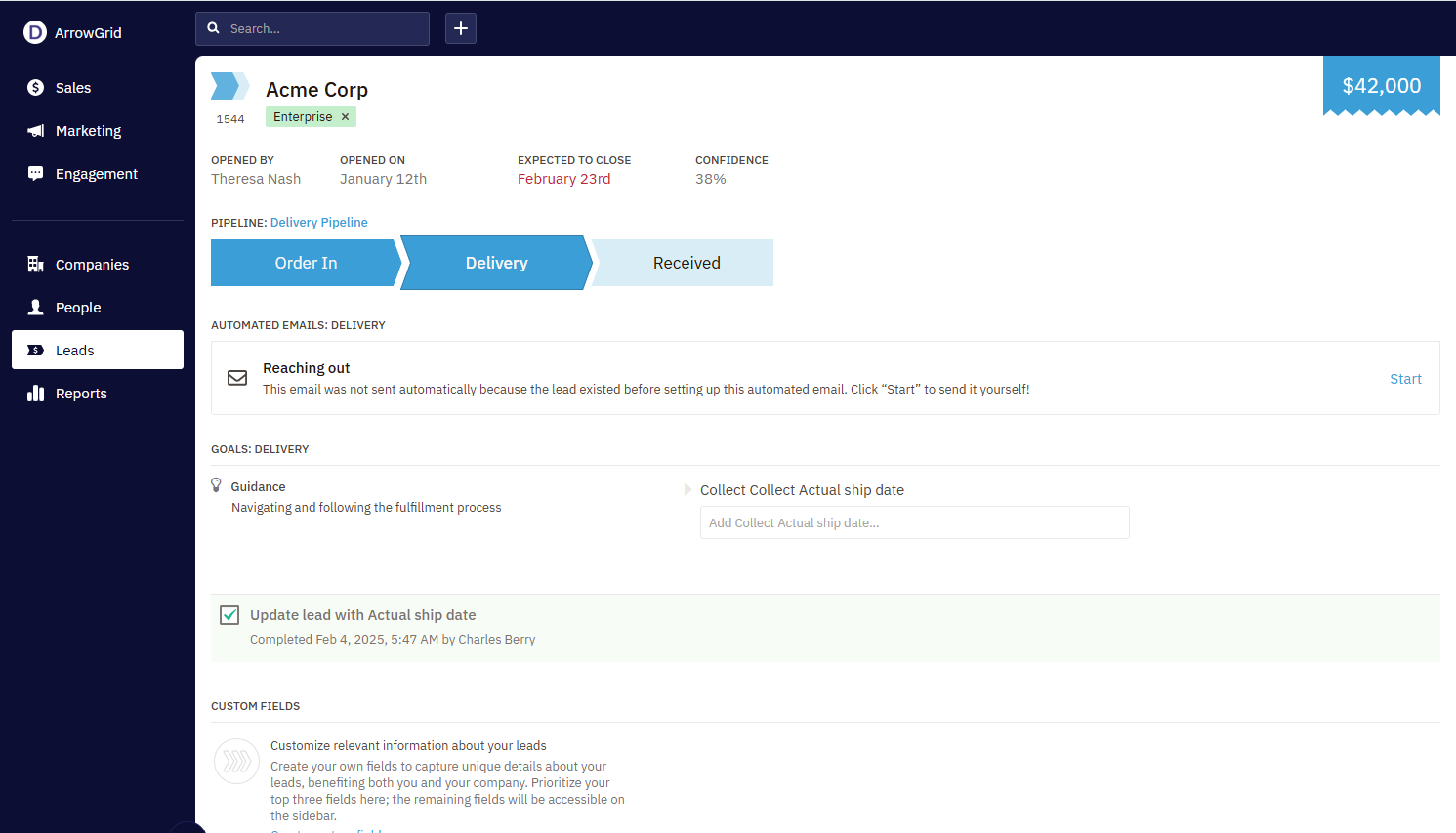Click Start to send Reaching out email
This screenshot has width=1456, height=833.
pos(1405,379)
